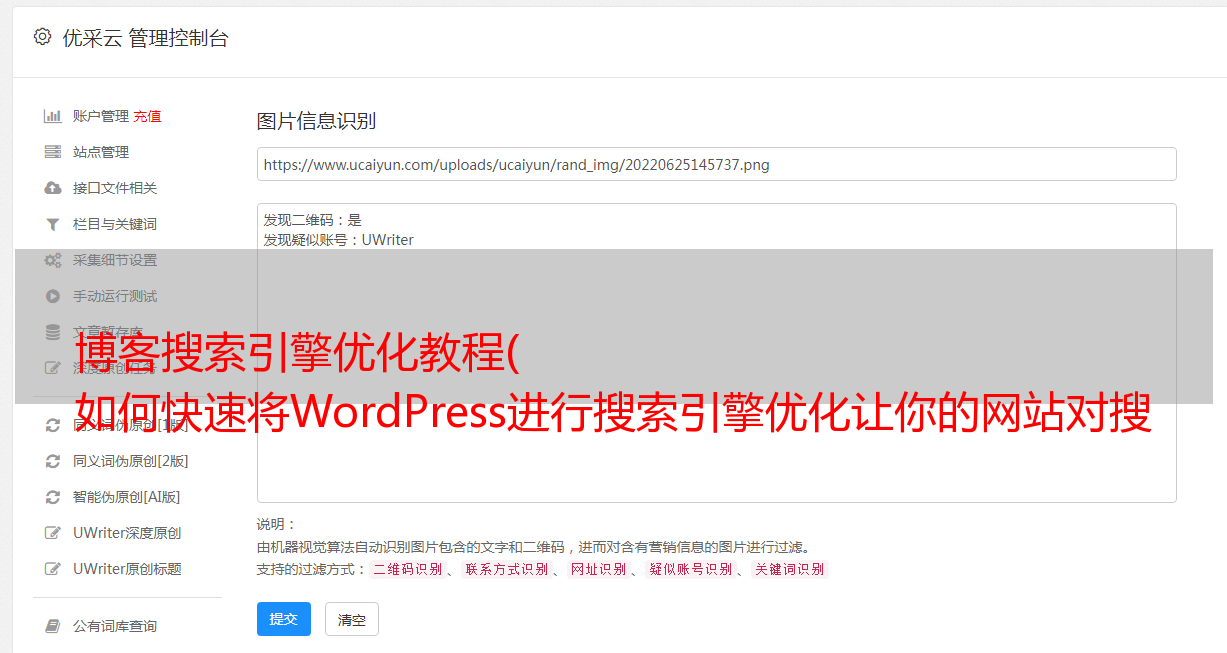Click the cloud upload icon for 接口文件相关
Screen dimensions: 1227x653
(53, 188)
